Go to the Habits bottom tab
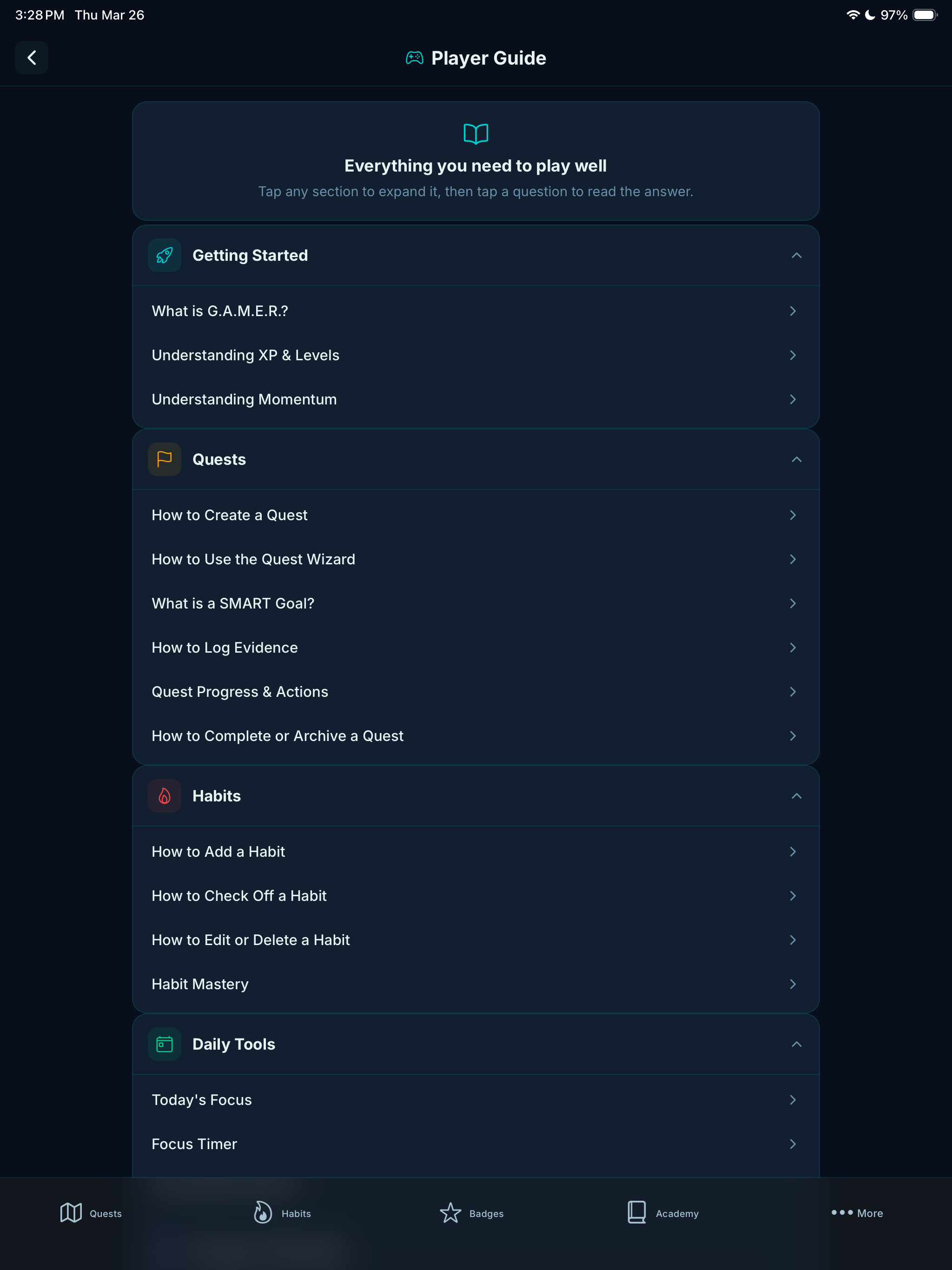The width and height of the screenshot is (952, 1270). 283,1212
